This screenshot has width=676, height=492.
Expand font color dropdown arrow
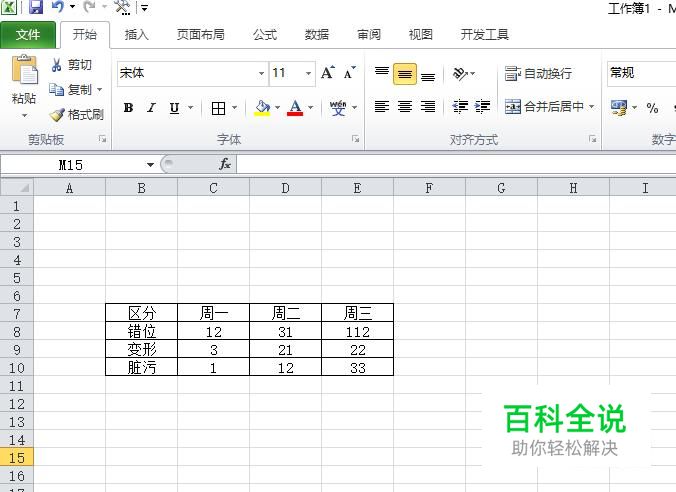coord(310,107)
